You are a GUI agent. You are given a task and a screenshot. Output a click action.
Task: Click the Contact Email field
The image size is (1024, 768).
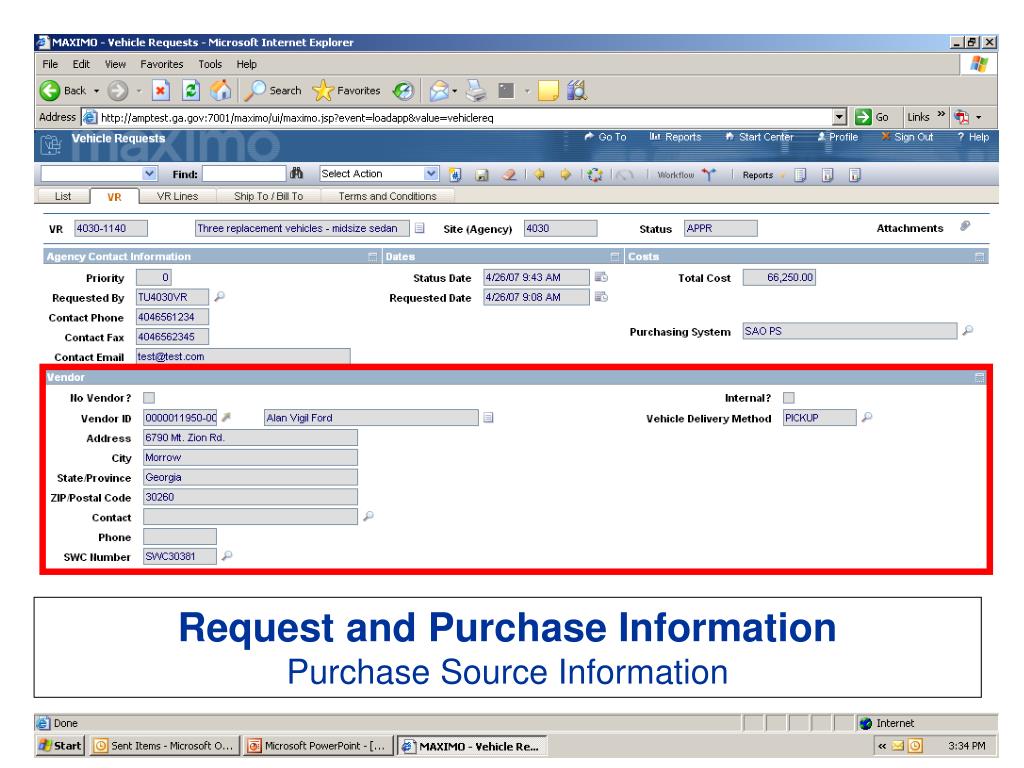point(243,357)
